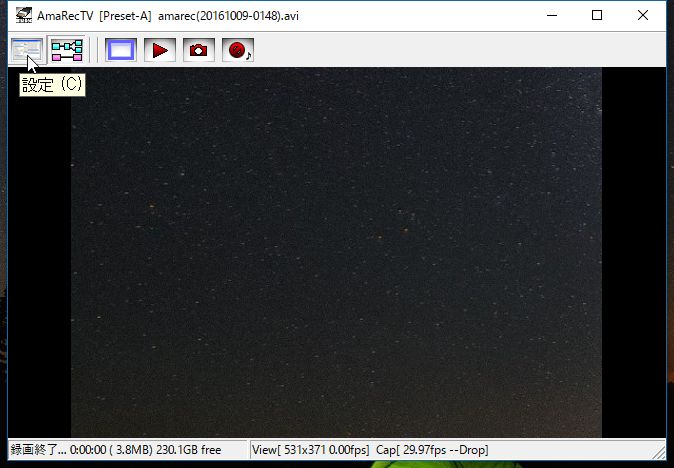The width and height of the screenshot is (674, 468).
Task: Open the graph/filter connection diagram icon
Action: 67,50
